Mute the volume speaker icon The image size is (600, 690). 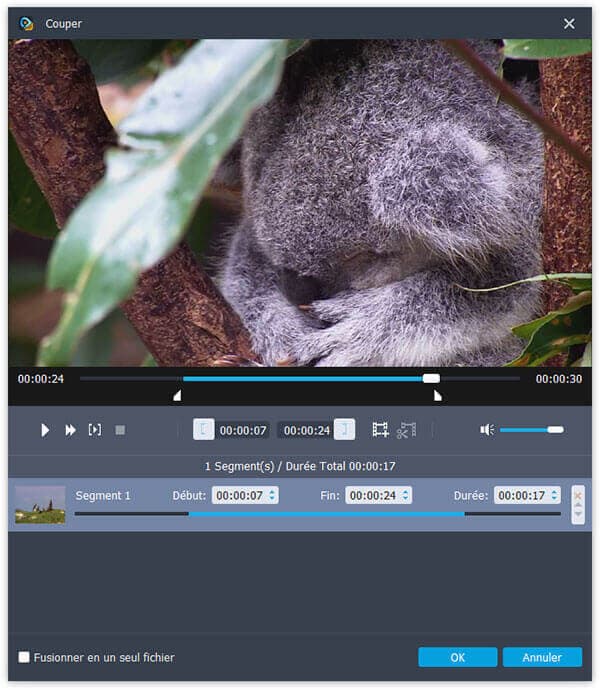click(487, 429)
